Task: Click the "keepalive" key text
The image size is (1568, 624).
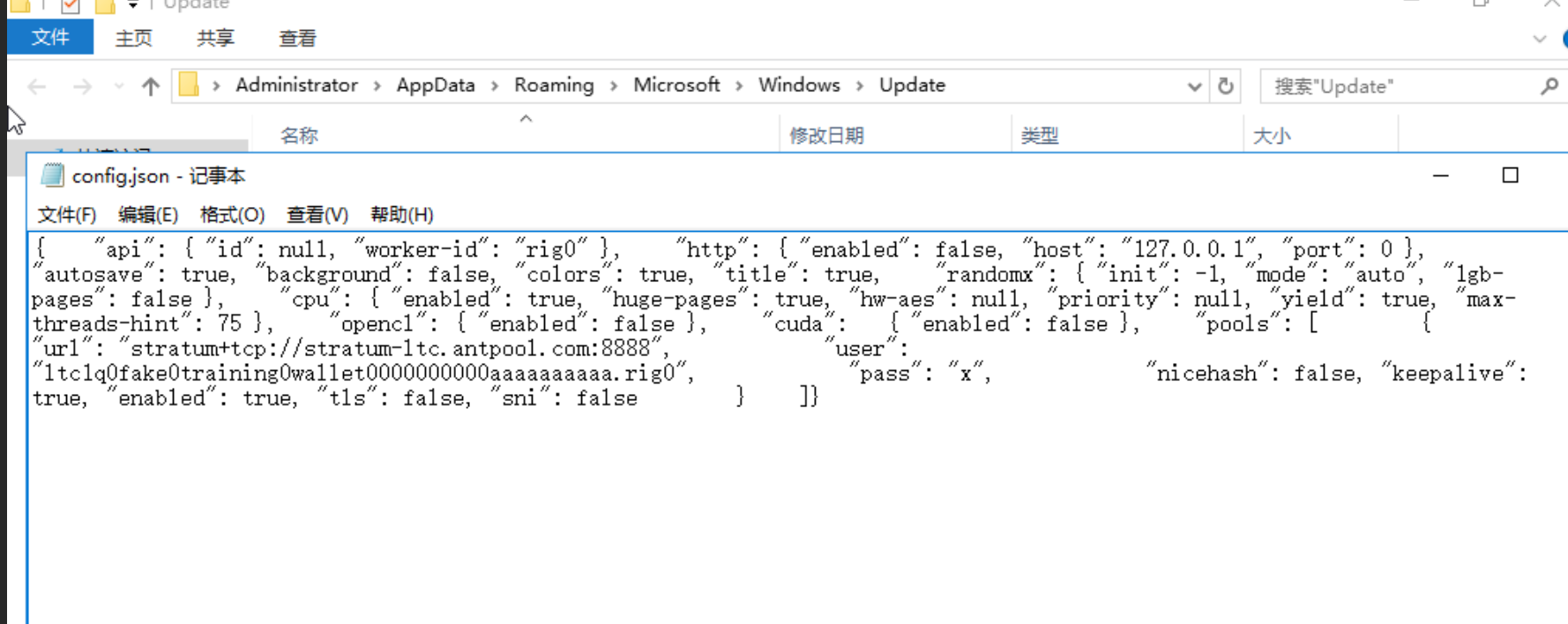Action: [1447, 373]
